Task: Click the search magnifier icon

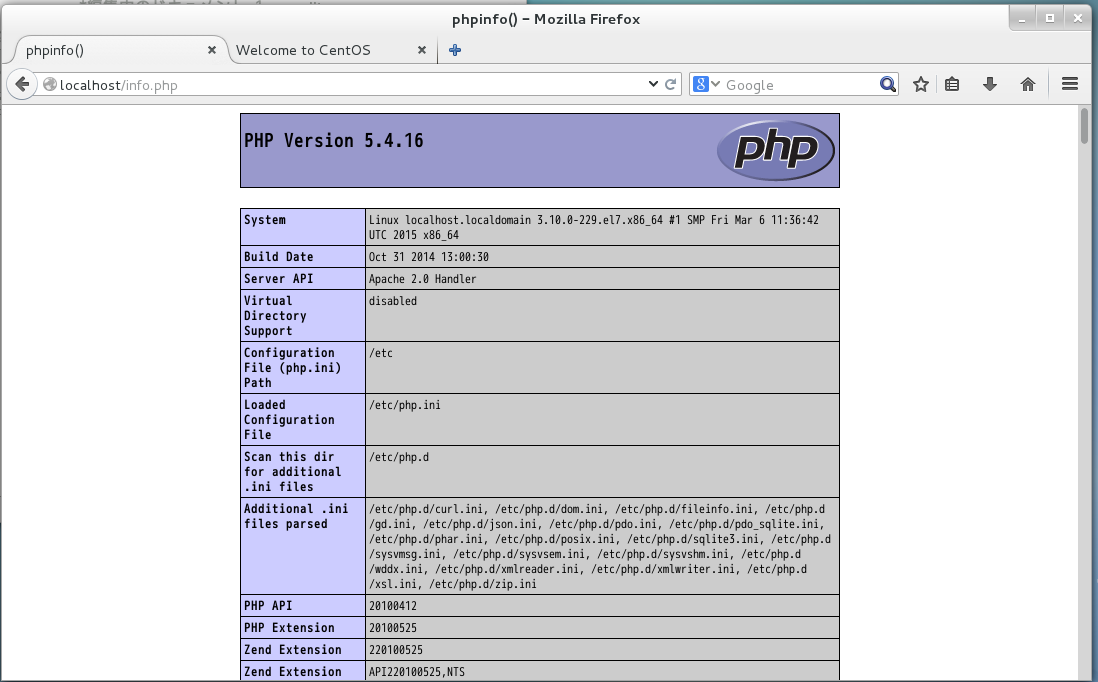Action: click(x=886, y=84)
